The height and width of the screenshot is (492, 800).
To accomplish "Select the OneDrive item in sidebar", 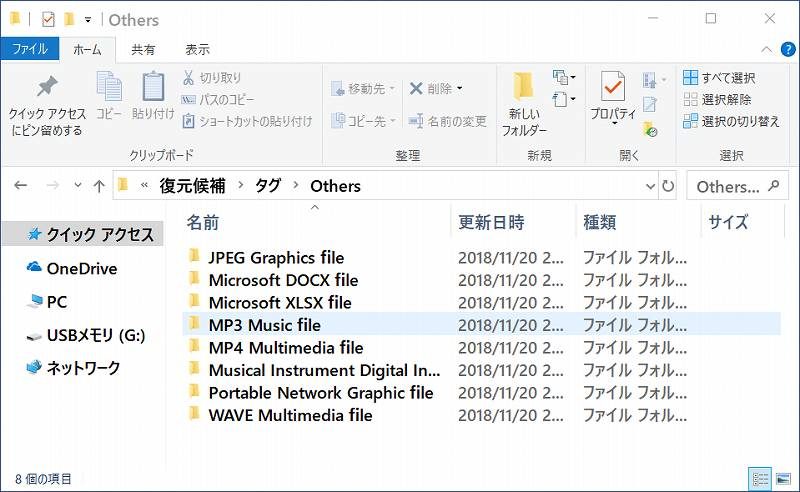I will pos(81,268).
